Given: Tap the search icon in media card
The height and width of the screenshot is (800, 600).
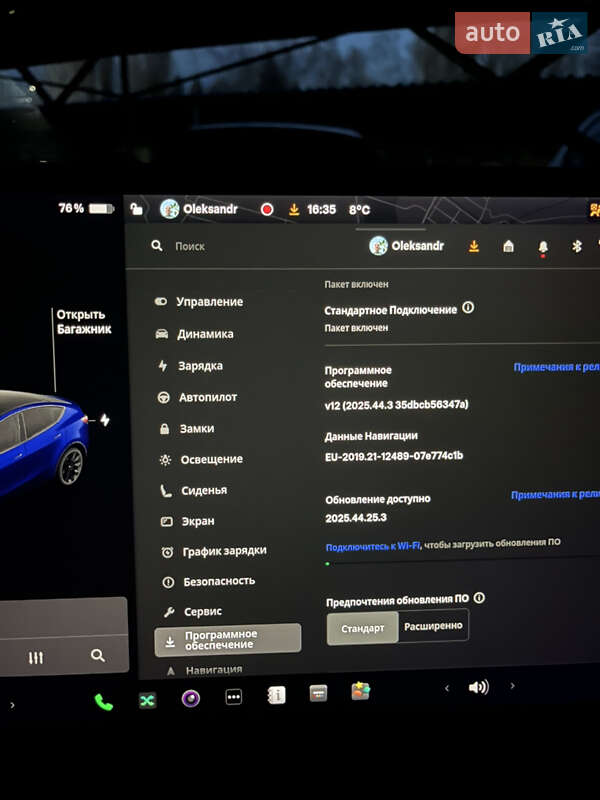Looking at the screenshot, I should [x=97, y=656].
